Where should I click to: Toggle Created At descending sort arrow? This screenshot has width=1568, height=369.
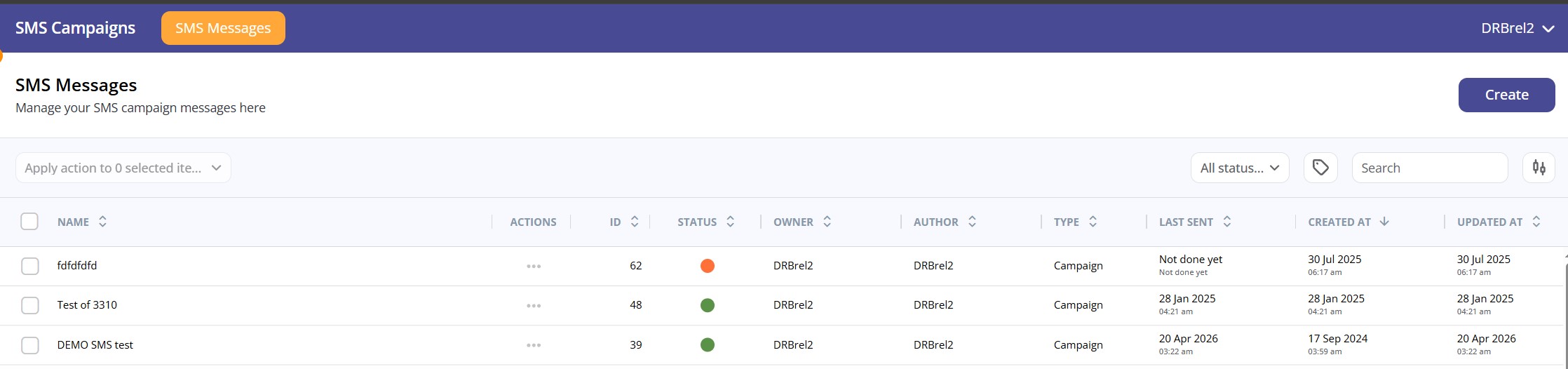coord(1384,222)
